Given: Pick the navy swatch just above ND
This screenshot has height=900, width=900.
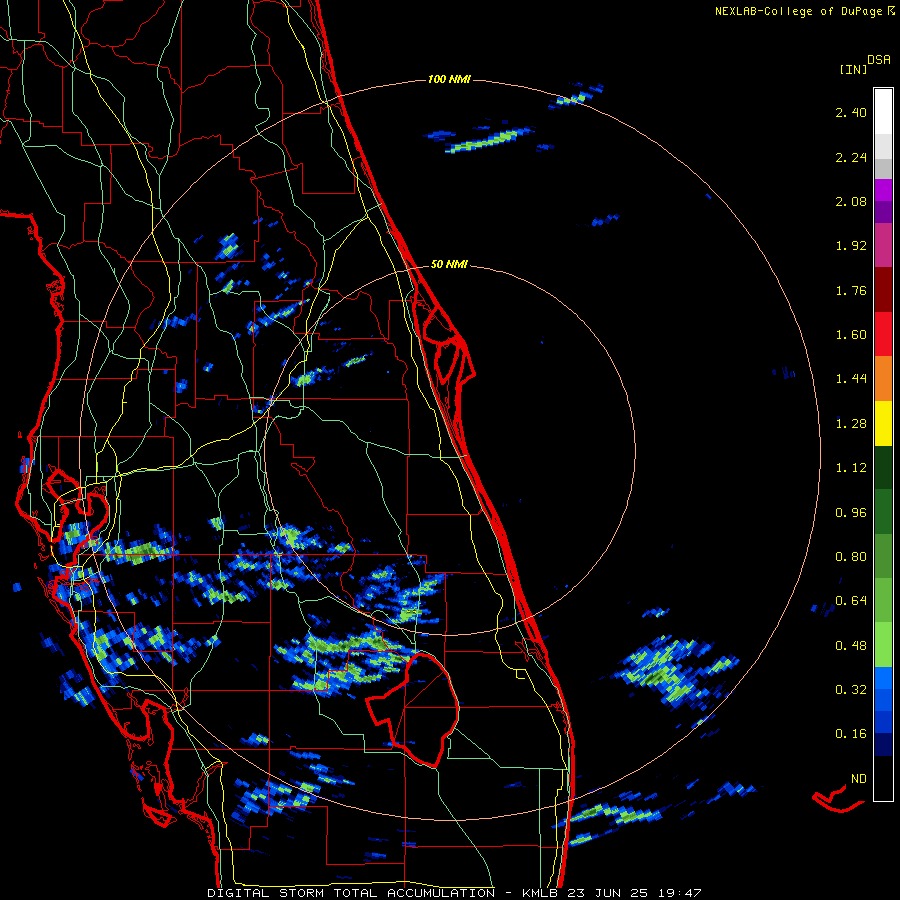Looking at the screenshot, I should click(x=883, y=745).
